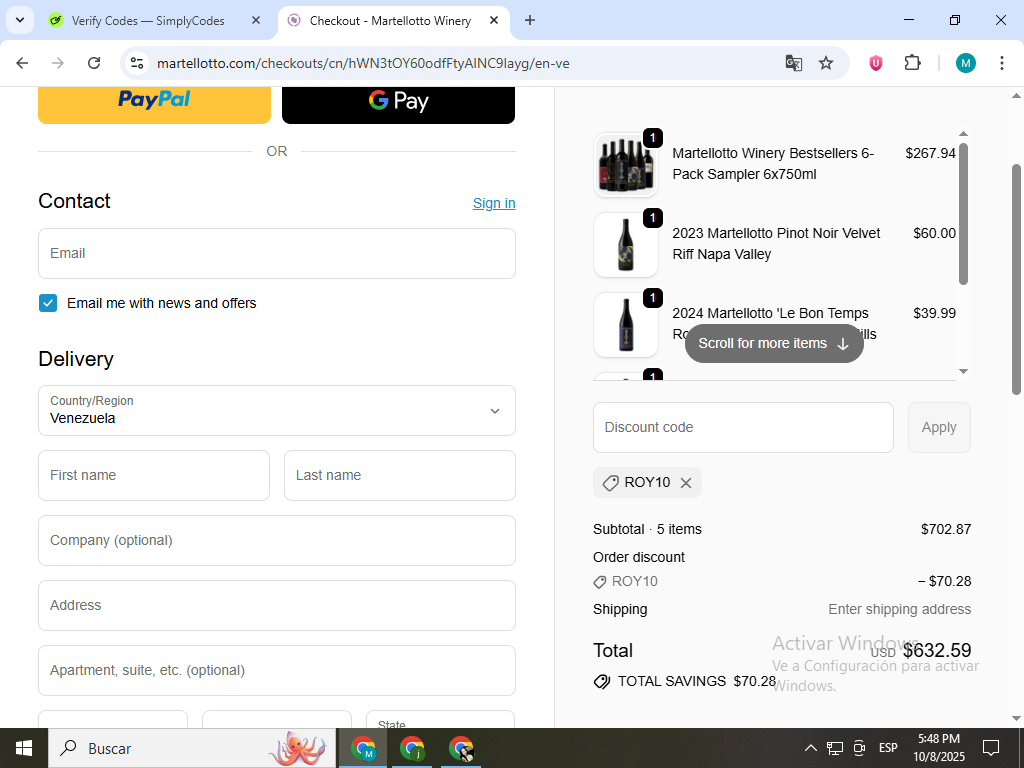
Task: Click the translate page icon in address bar
Action: coord(793,63)
